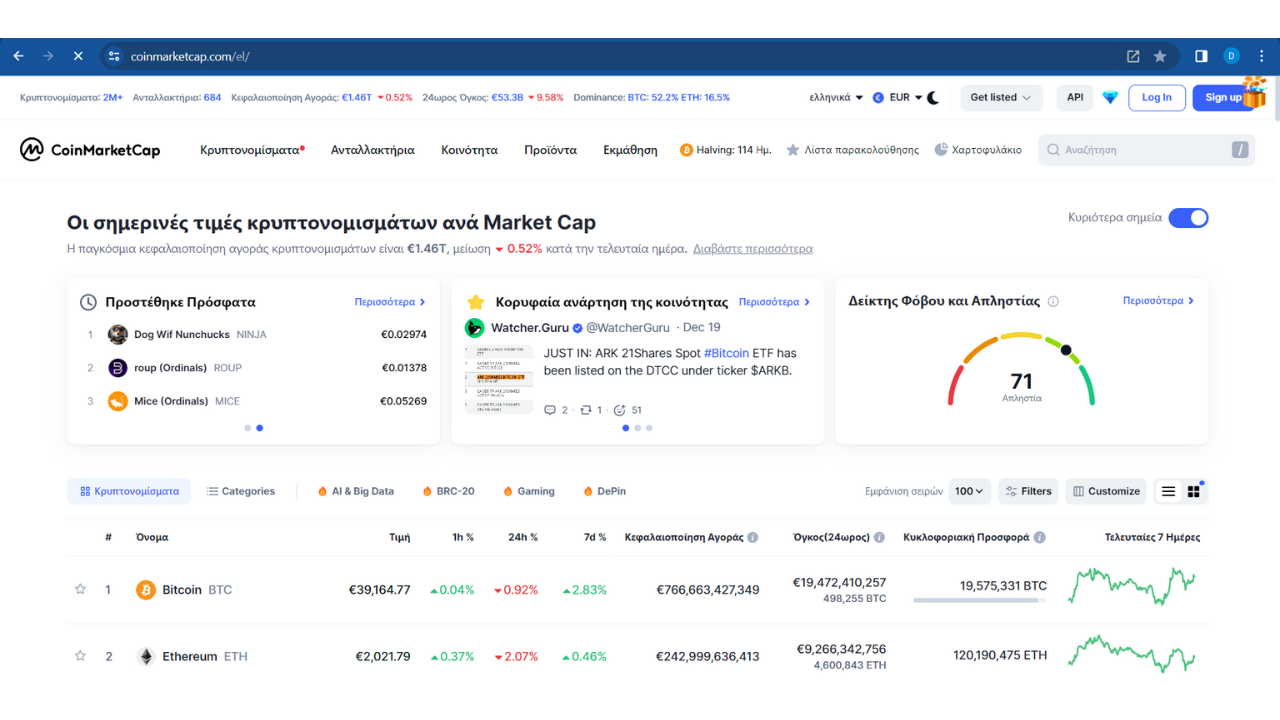Switch to grid view layout icon
This screenshot has width=1280, height=720.
tap(1194, 491)
